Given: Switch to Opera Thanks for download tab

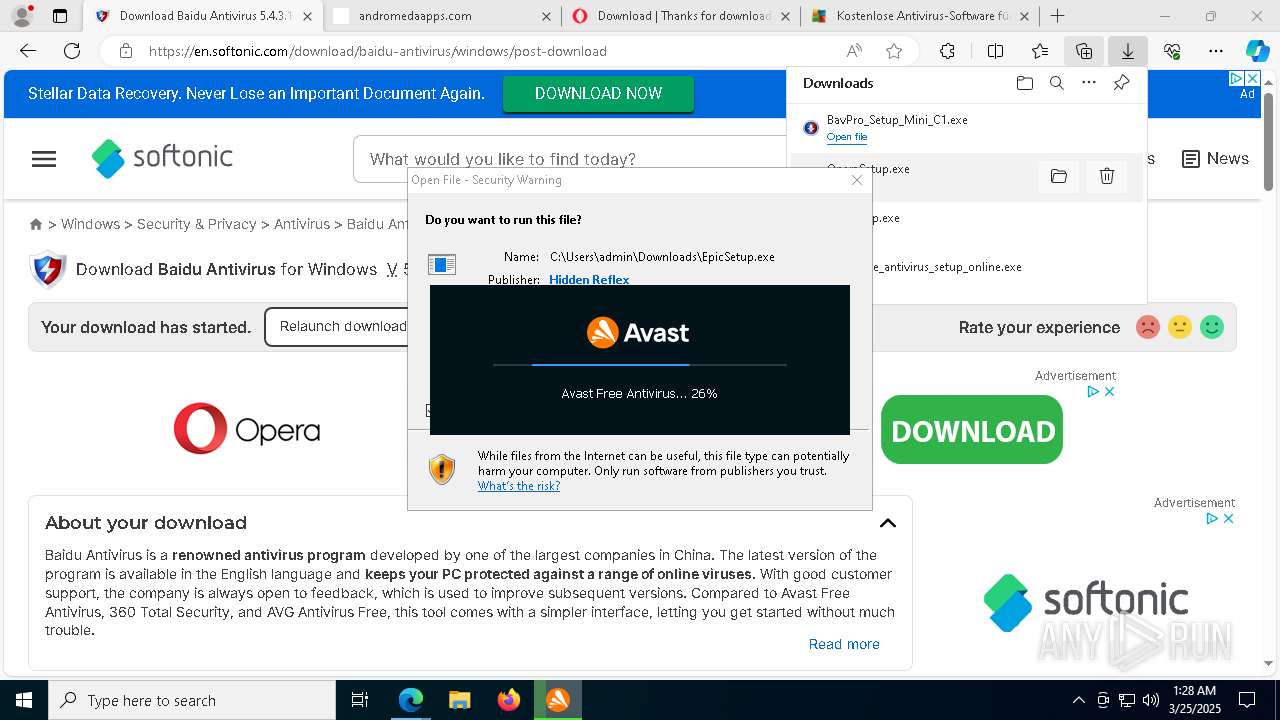Looking at the screenshot, I should point(680,16).
